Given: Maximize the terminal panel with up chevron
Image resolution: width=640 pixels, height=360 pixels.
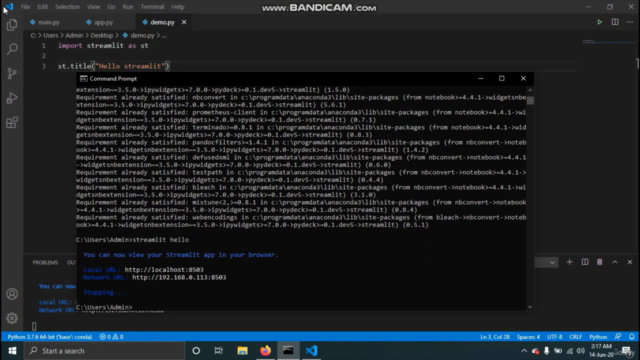Looking at the screenshot, I should click(x=615, y=262).
